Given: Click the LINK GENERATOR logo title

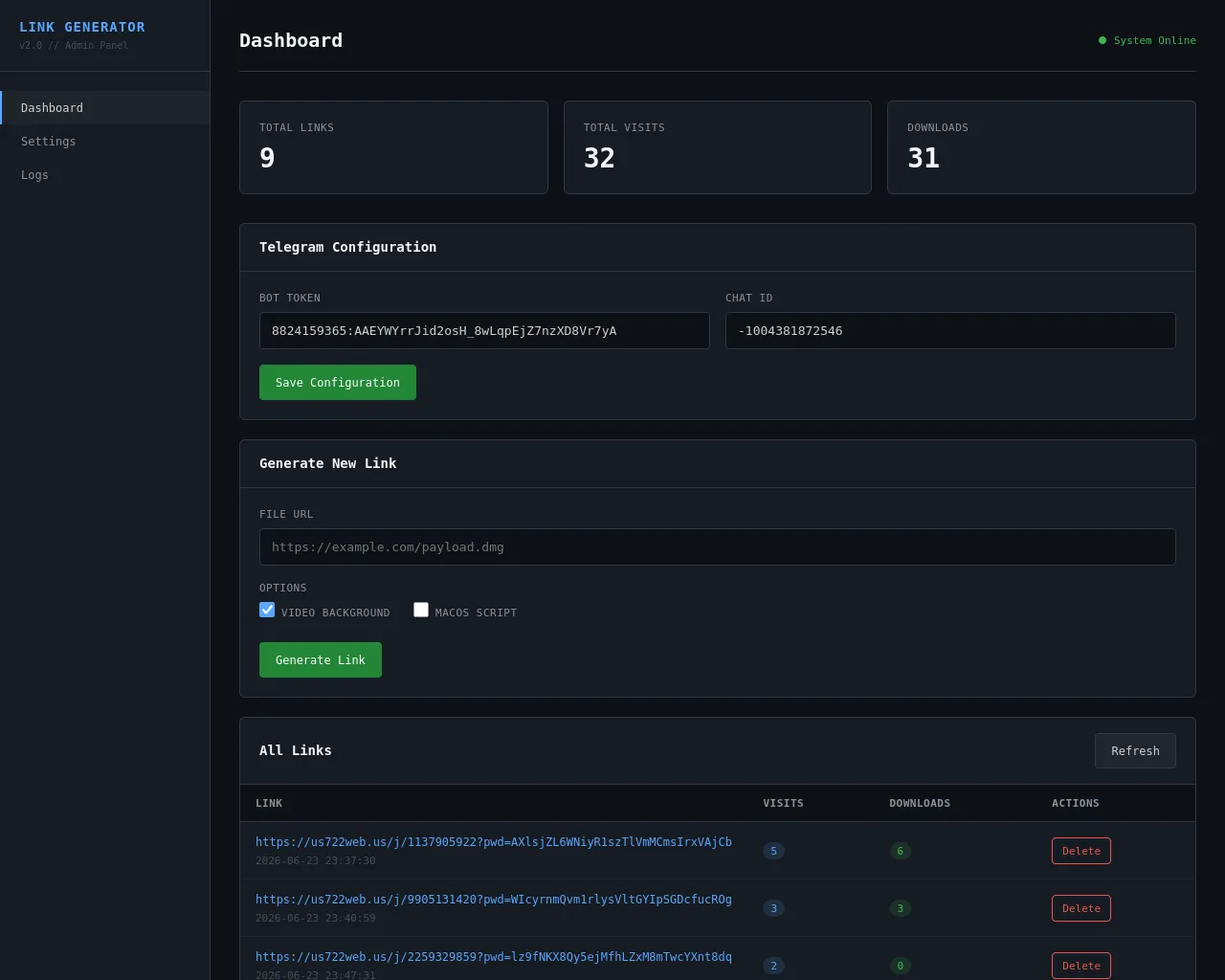Looking at the screenshot, I should pyautogui.click(x=82, y=27).
